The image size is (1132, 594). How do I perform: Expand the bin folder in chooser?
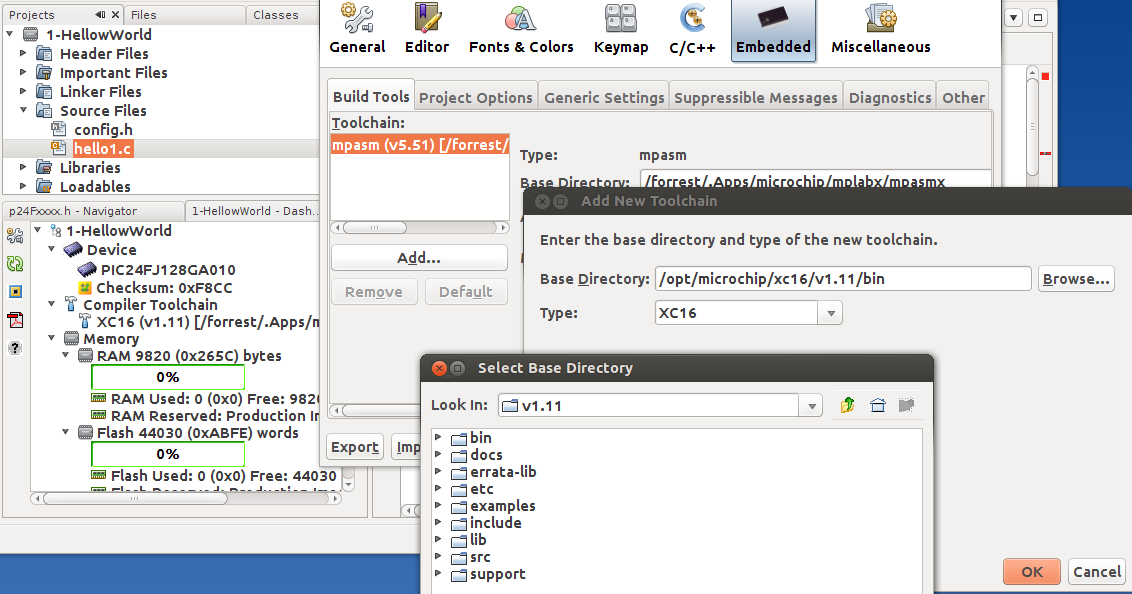pos(438,437)
